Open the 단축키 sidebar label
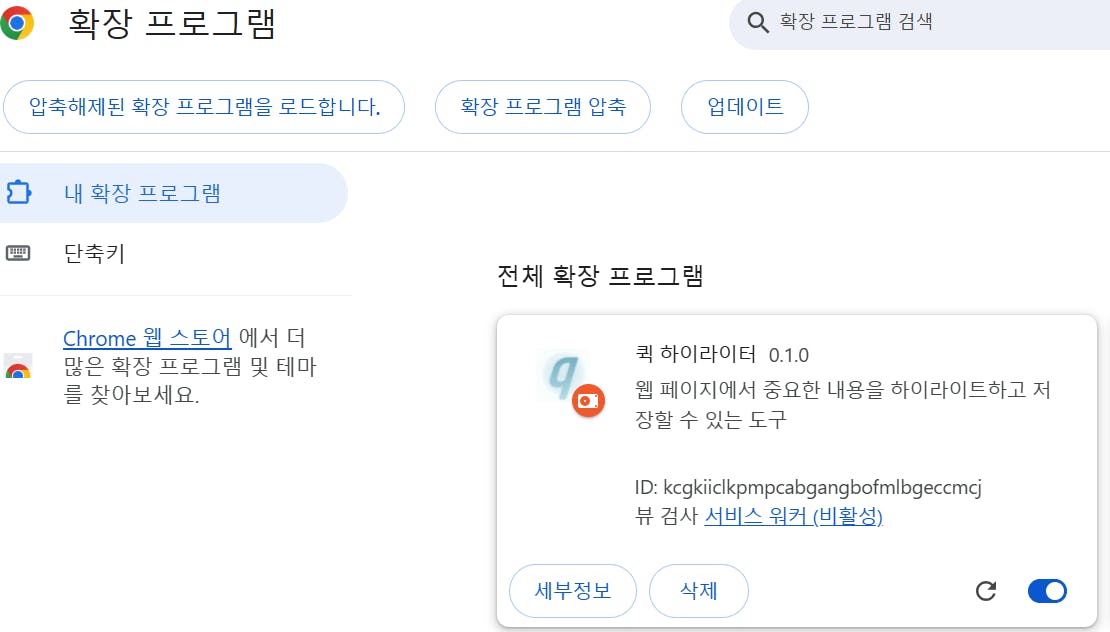Screen dimensions: 1110x632 click(94, 253)
